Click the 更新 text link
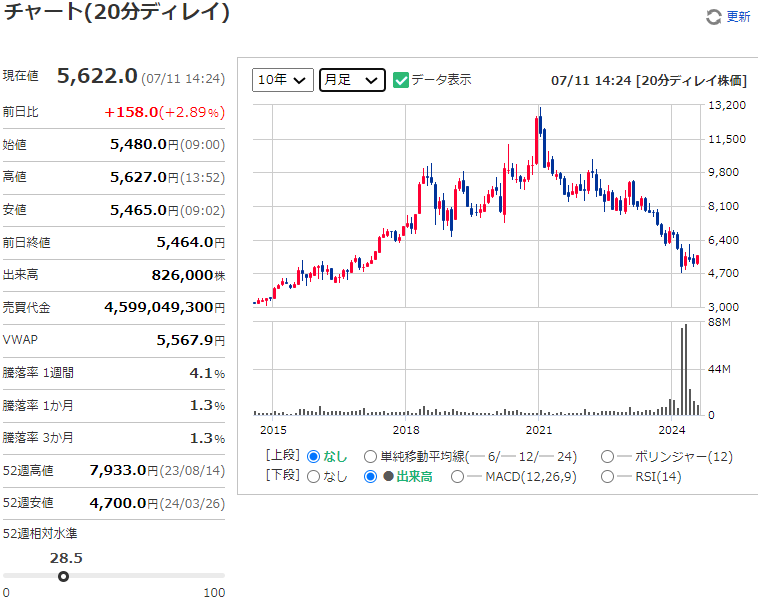758x605 pixels. [x=737, y=17]
